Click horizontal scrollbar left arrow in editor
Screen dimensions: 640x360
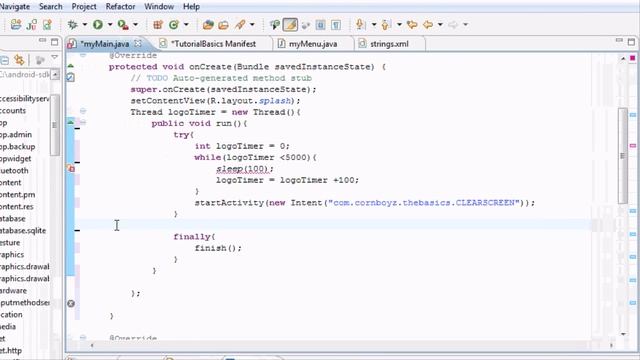(92, 345)
